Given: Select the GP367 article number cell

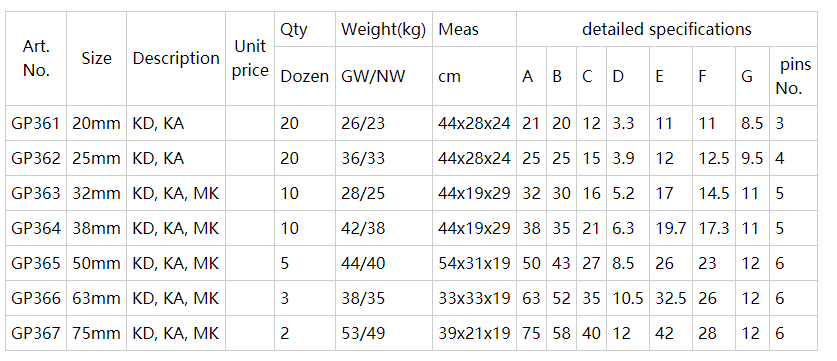Looking at the screenshot, I should coord(36,333).
